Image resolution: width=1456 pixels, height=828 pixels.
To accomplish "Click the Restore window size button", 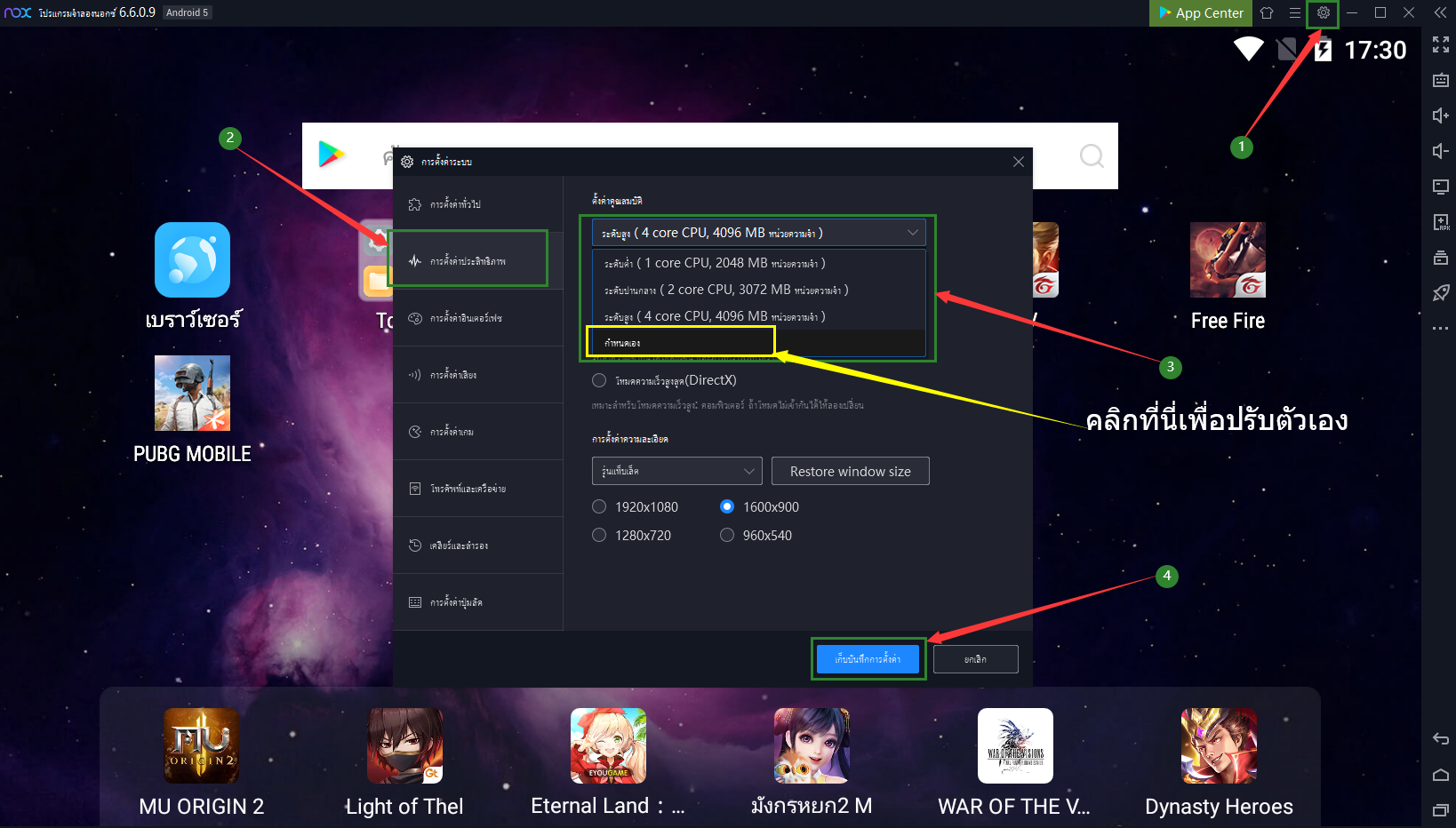I will tap(850, 472).
